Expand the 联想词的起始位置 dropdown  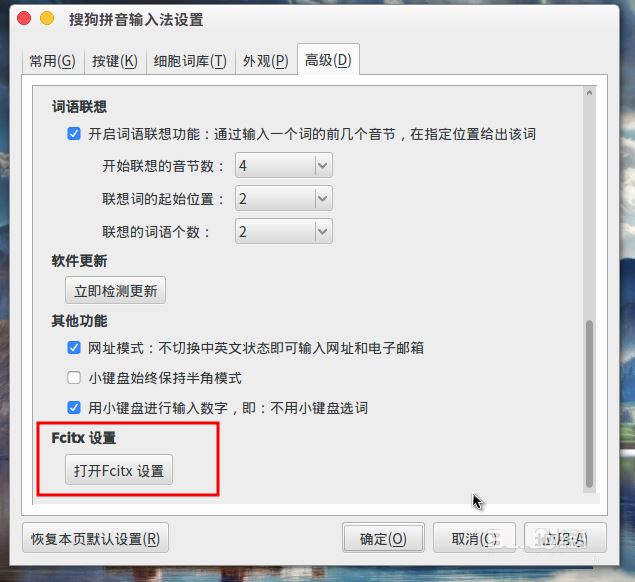pos(283,198)
